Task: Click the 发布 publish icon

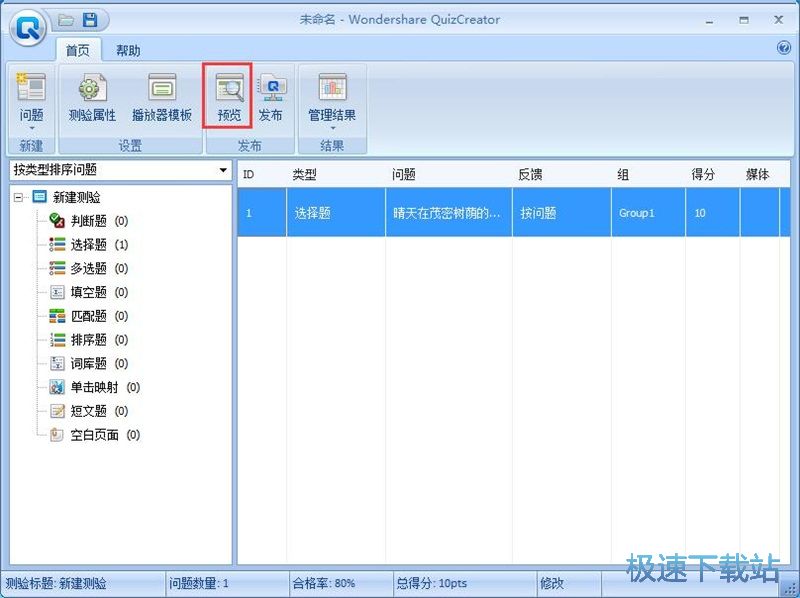Action: click(x=271, y=98)
